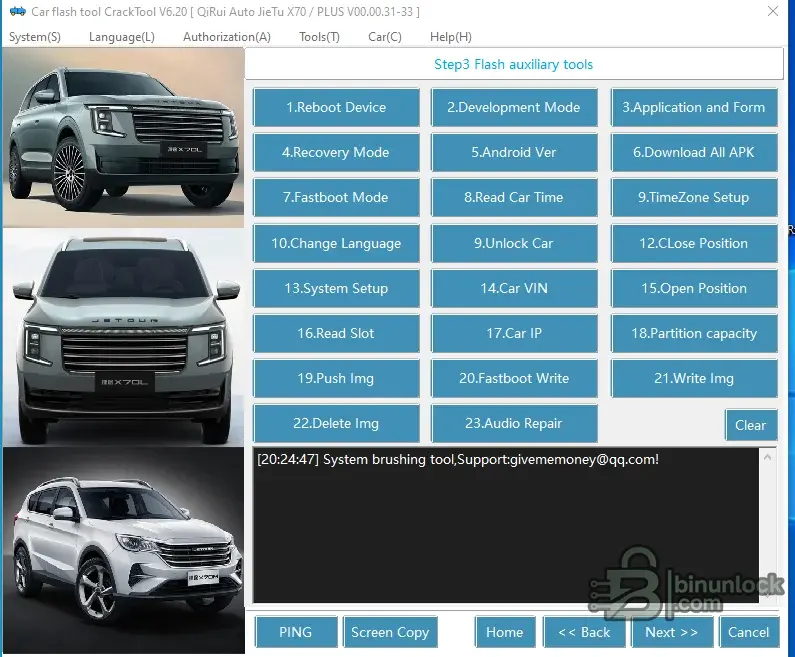Click 21.Write Img button
The height and width of the screenshot is (657, 795).
click(694, 379)
